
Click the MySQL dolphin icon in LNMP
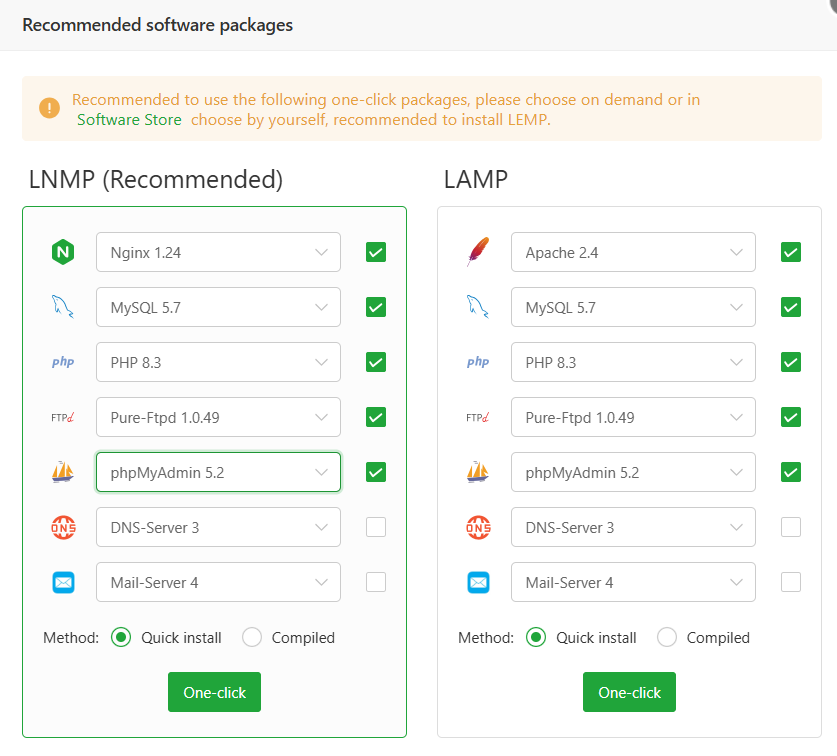coord(62,307)
